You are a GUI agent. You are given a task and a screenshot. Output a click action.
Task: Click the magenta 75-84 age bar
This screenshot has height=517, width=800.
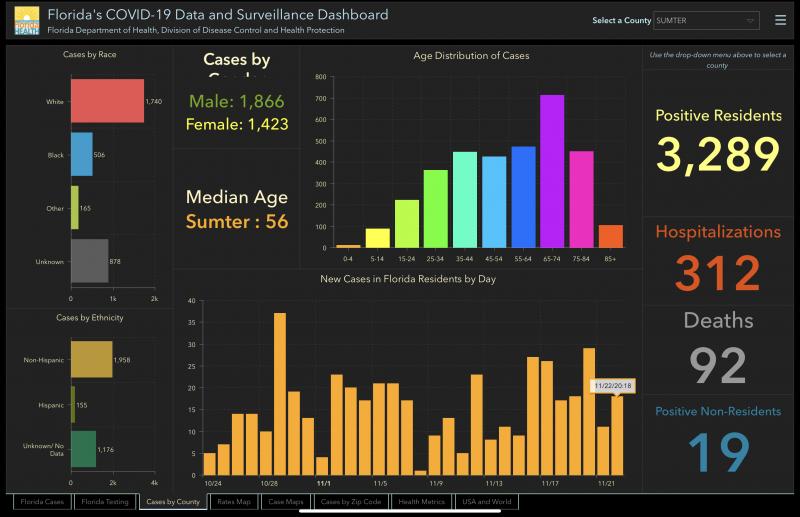pos(581,200)
